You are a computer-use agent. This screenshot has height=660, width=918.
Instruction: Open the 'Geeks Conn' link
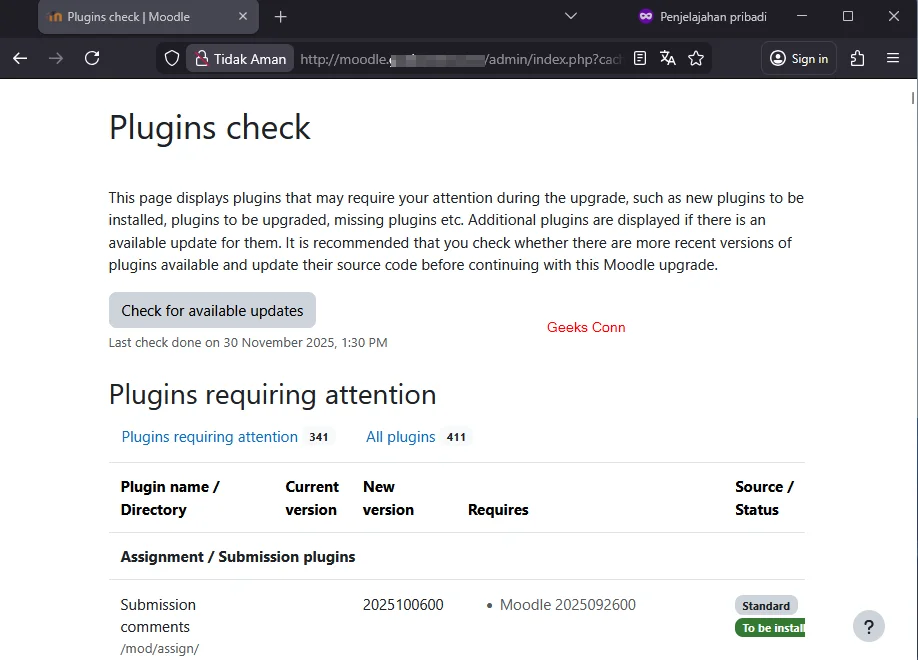point(586,327)
